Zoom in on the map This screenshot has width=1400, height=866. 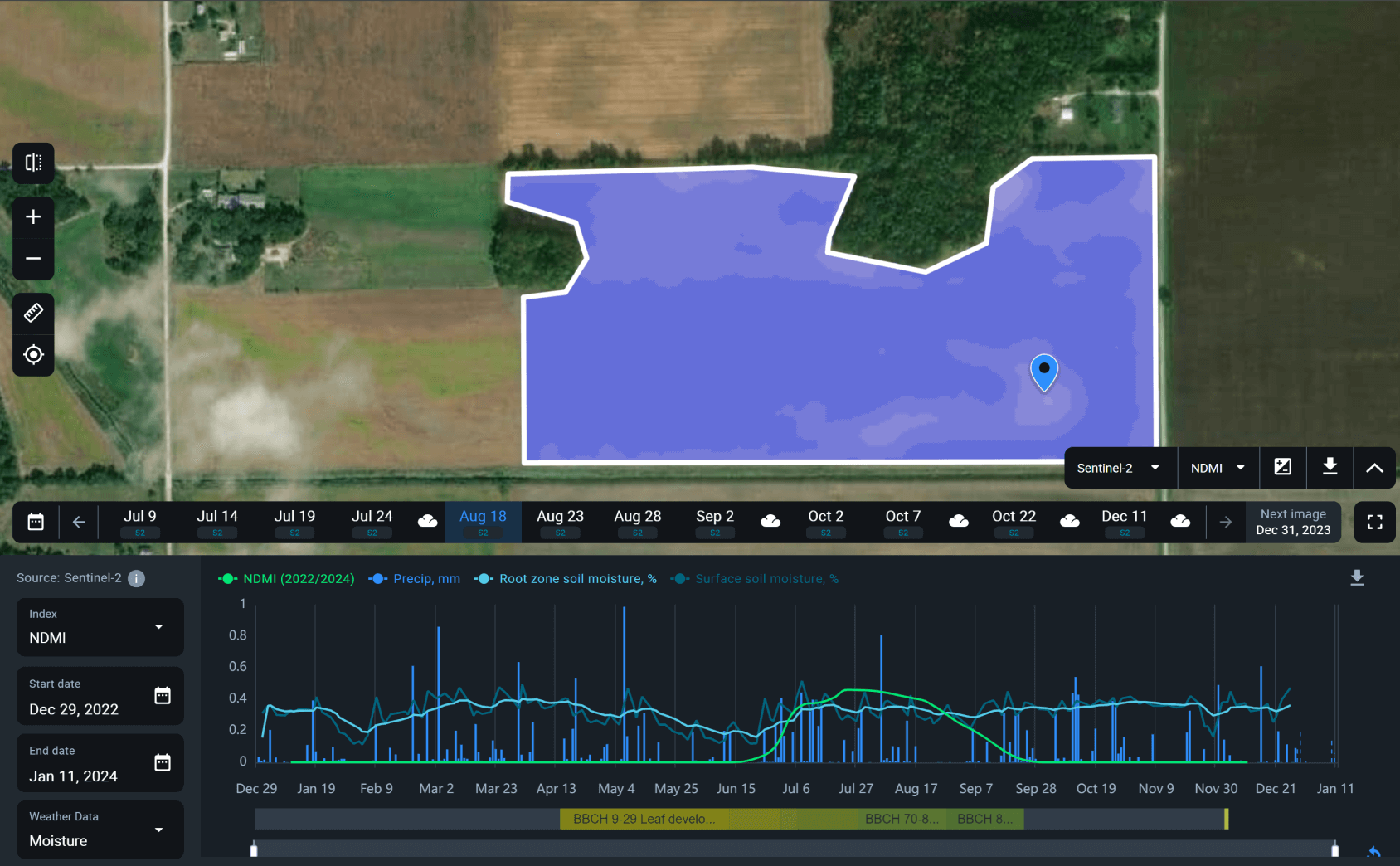(x=33, y=216)
